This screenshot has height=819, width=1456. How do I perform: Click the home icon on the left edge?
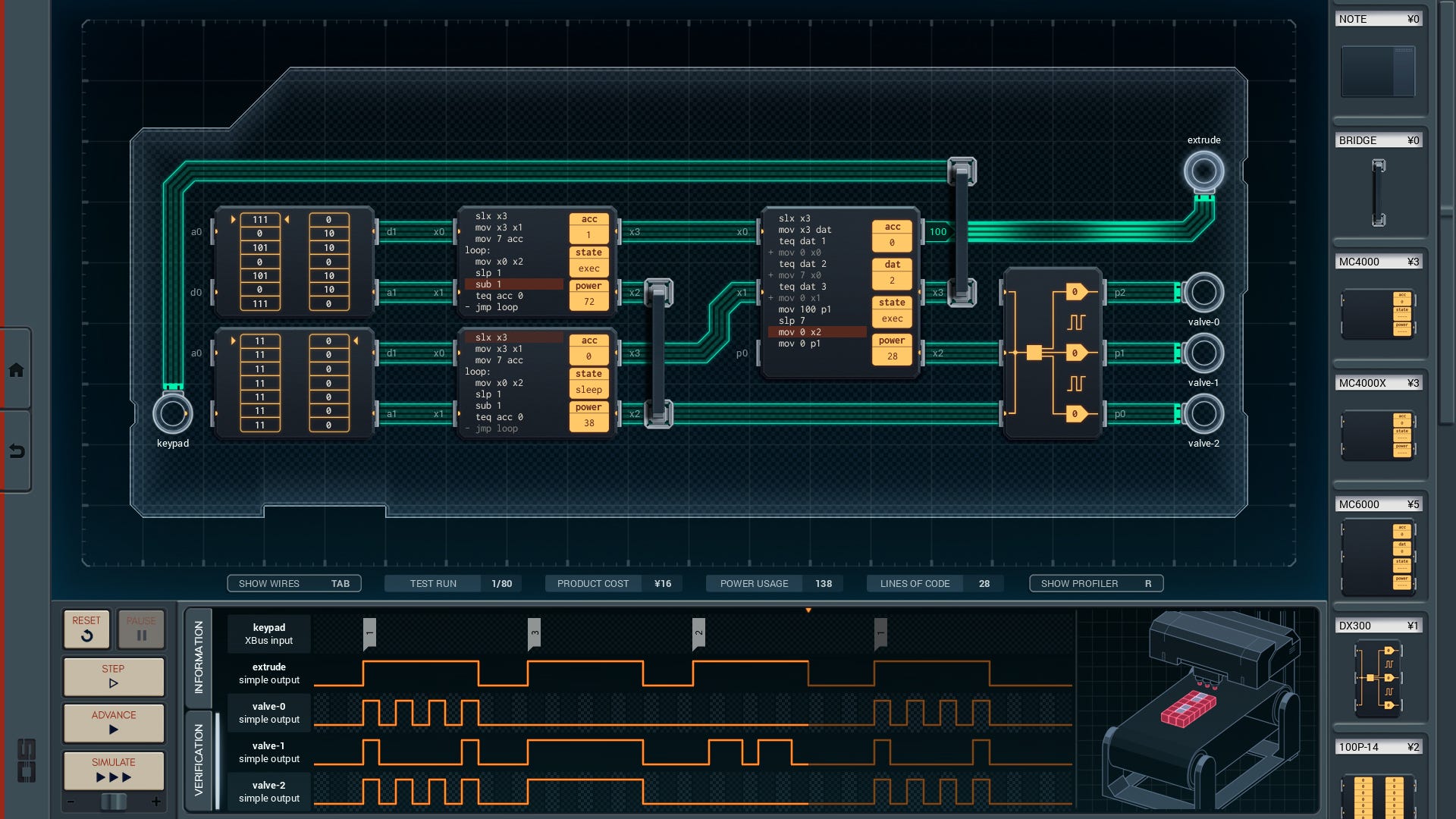(x=16, y=371)
